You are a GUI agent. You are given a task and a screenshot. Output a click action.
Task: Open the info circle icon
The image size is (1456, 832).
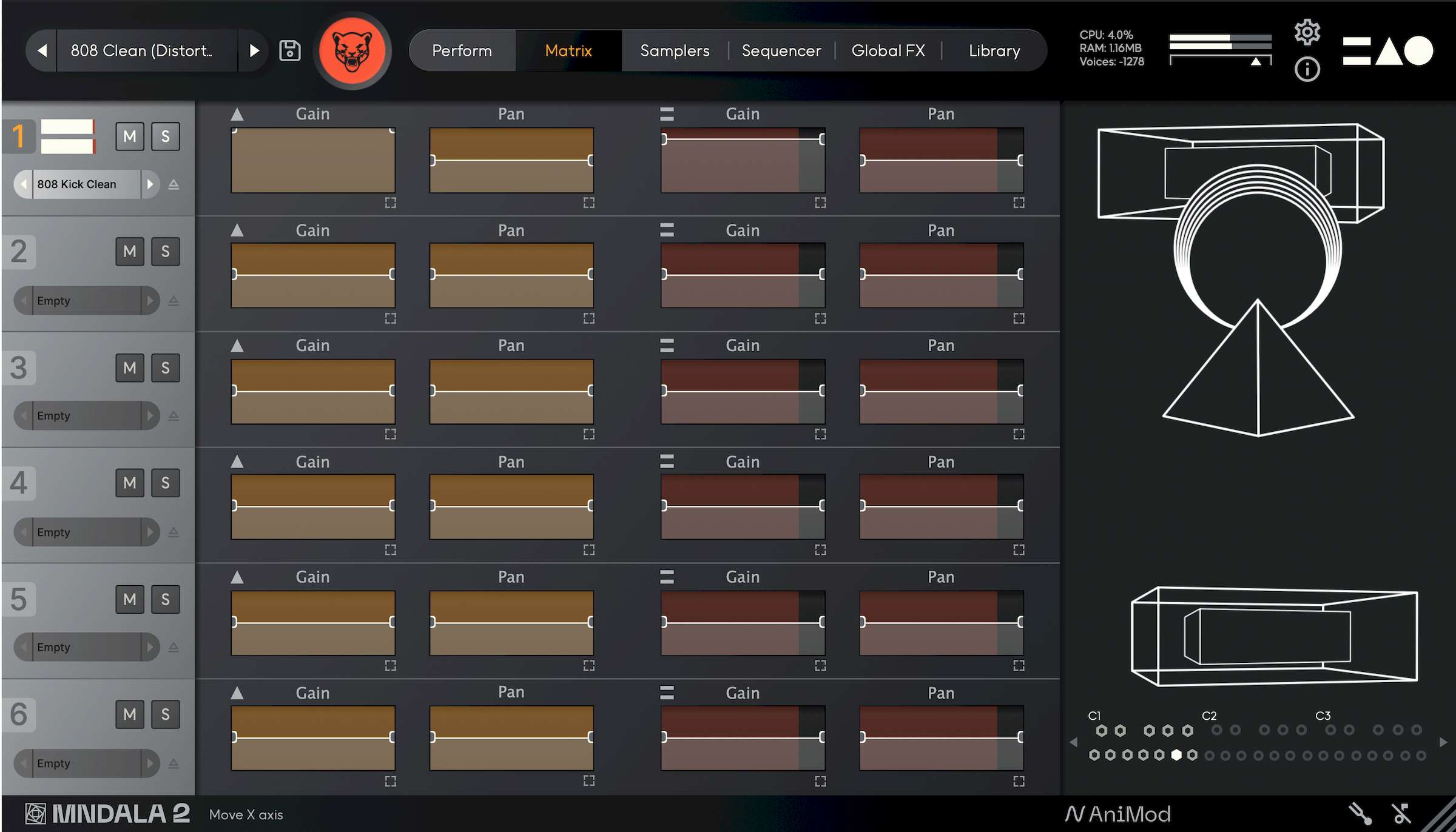1307,69
